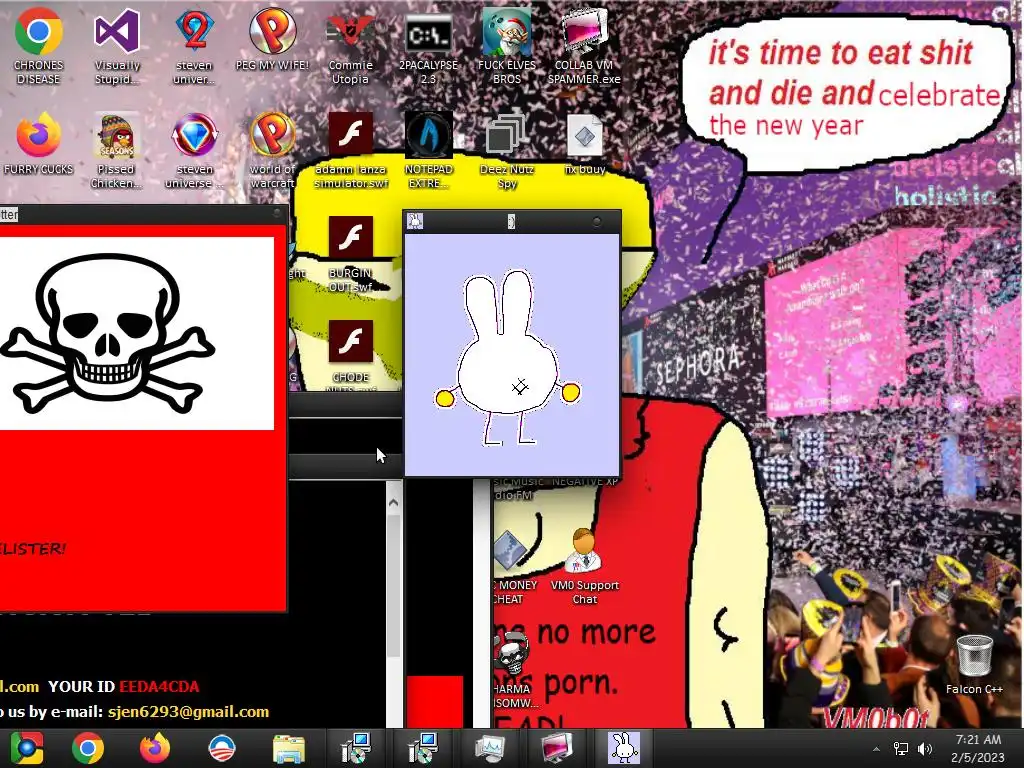Click the EEDA4CDA ID text
Viewport: 1024px width, 768px height.
click(159, 686)
